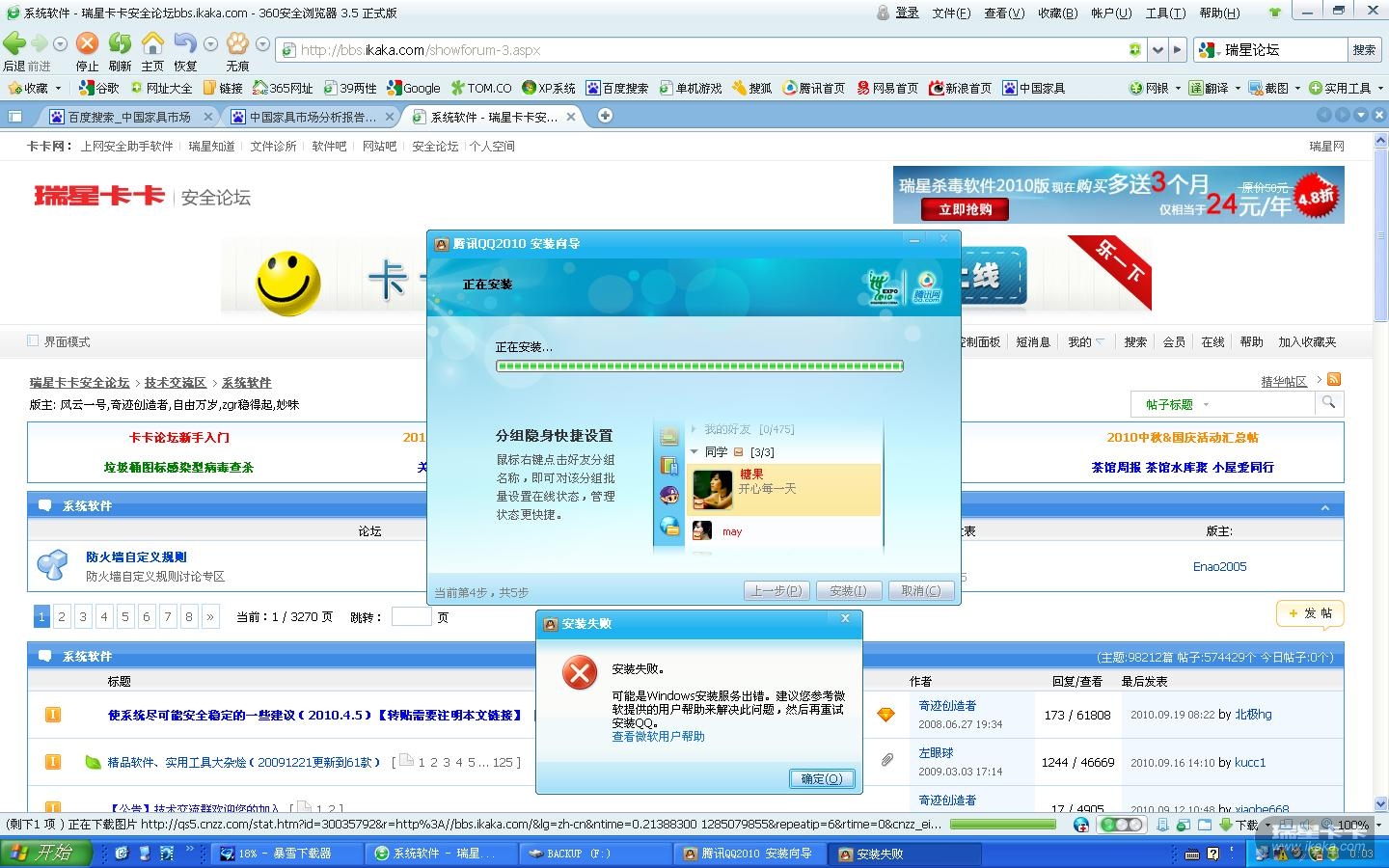Viewport: 1389px width, 868px height.
Task: Click the 跳转 page number input box
Action: (x=411, y=616)
